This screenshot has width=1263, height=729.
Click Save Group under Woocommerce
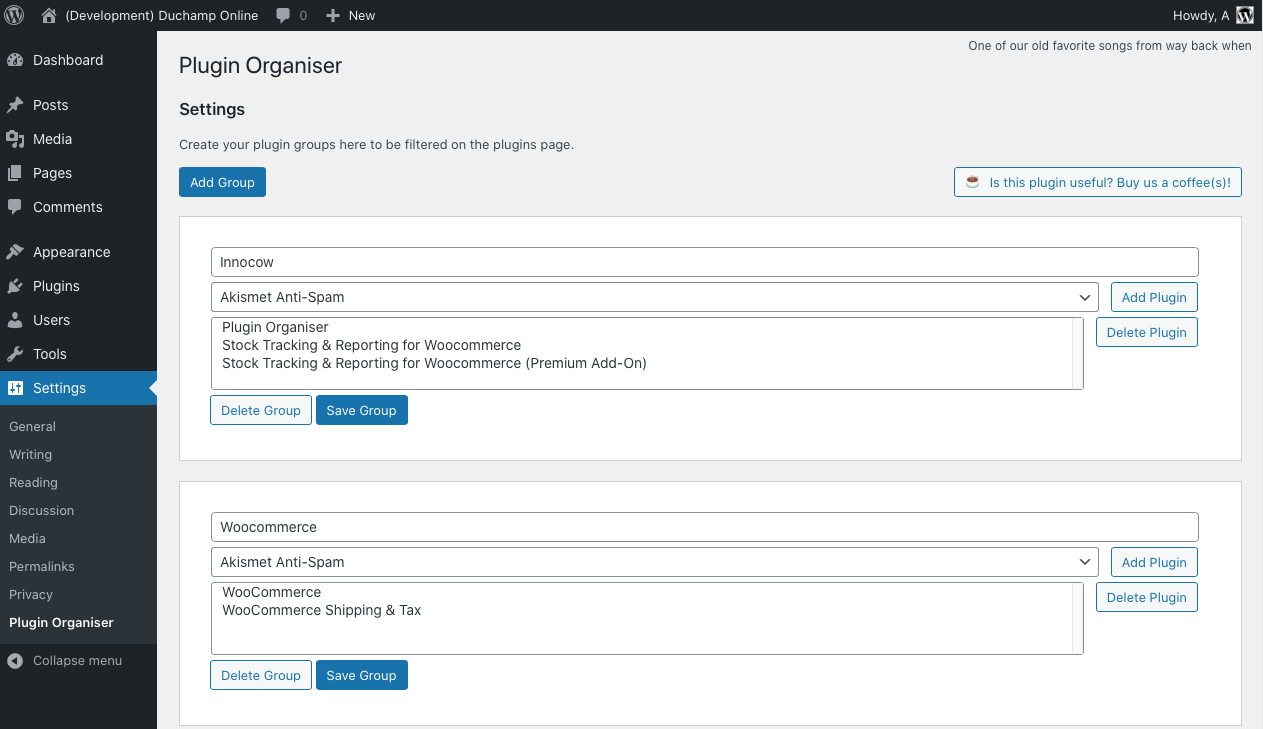[x=362, y=675]
